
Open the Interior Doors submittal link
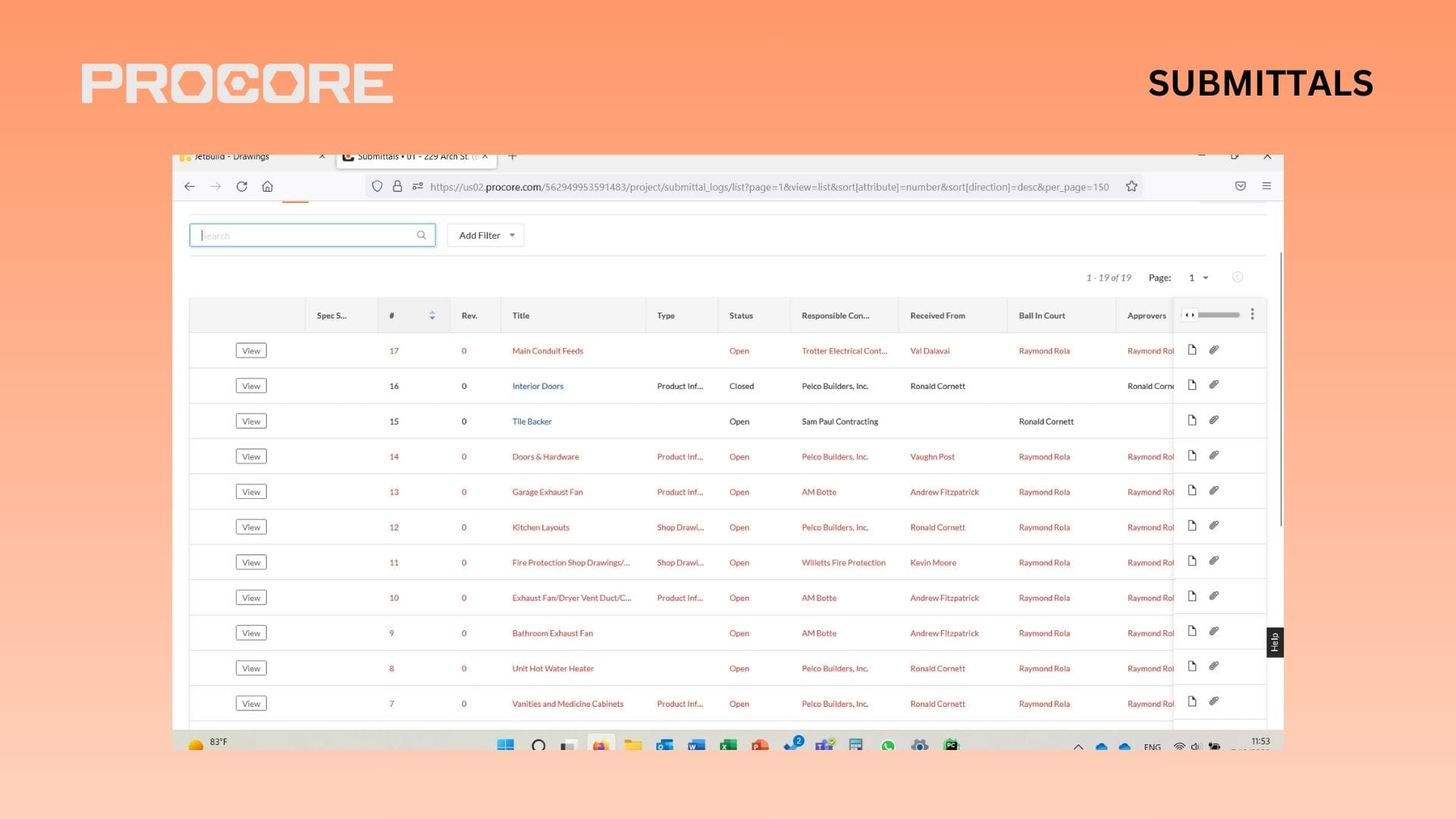pyautogui.click(x=538, y=386)
